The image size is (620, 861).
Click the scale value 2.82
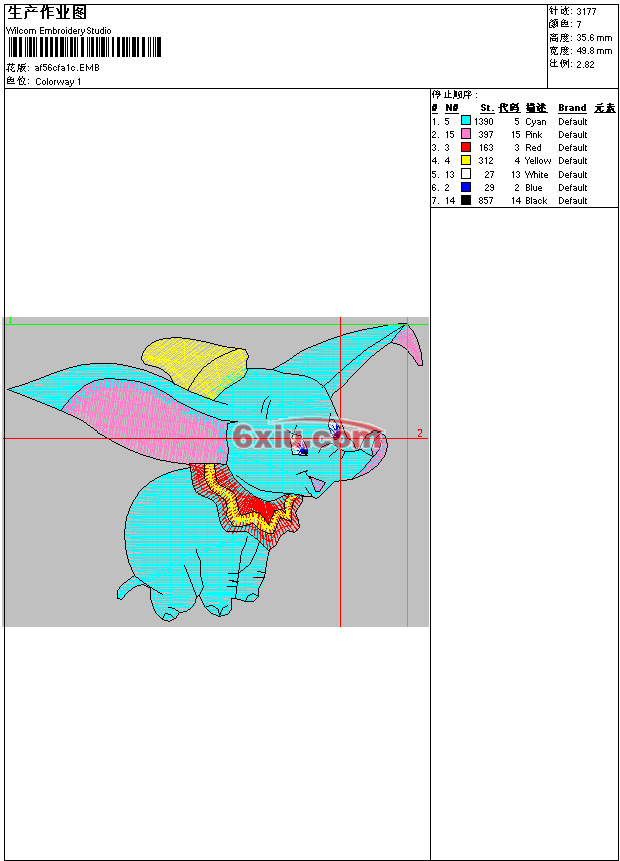click(x=585, y=64)
